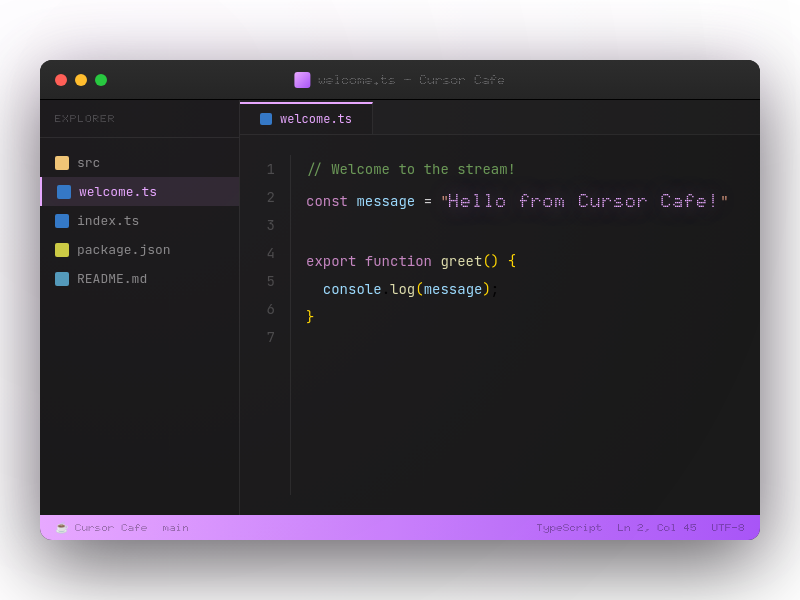Click the EXPLORER panel header

point(84,118)
